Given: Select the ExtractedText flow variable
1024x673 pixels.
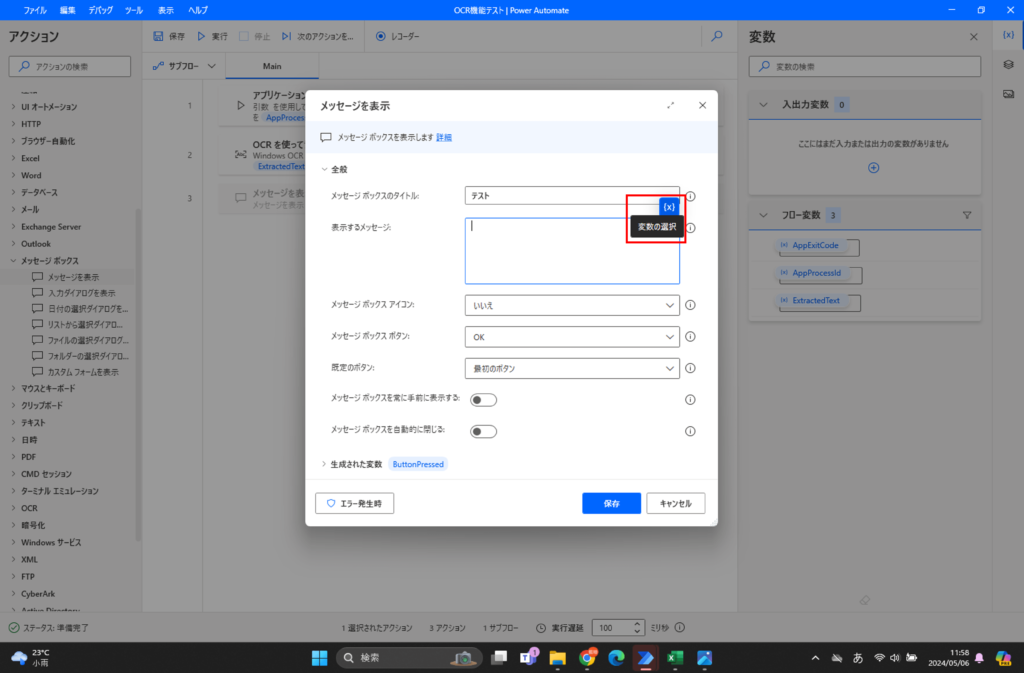Looking at the screenshot, I should click(816, 301).
